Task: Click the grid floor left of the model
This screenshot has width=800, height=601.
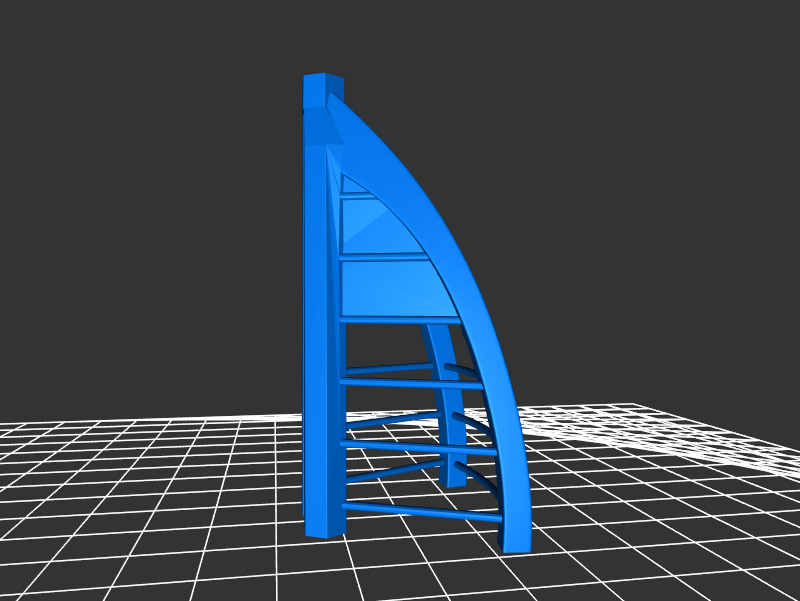Action: click(x=150, y=480)
